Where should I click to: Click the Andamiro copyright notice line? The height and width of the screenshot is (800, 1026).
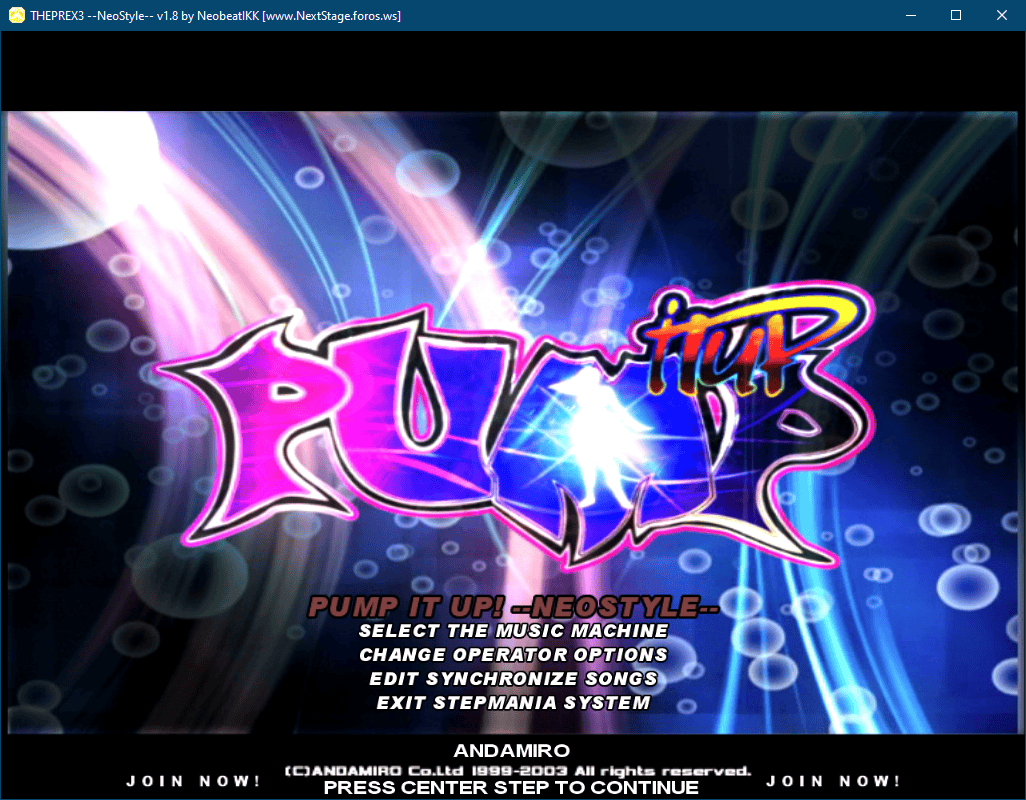[517, 771]
